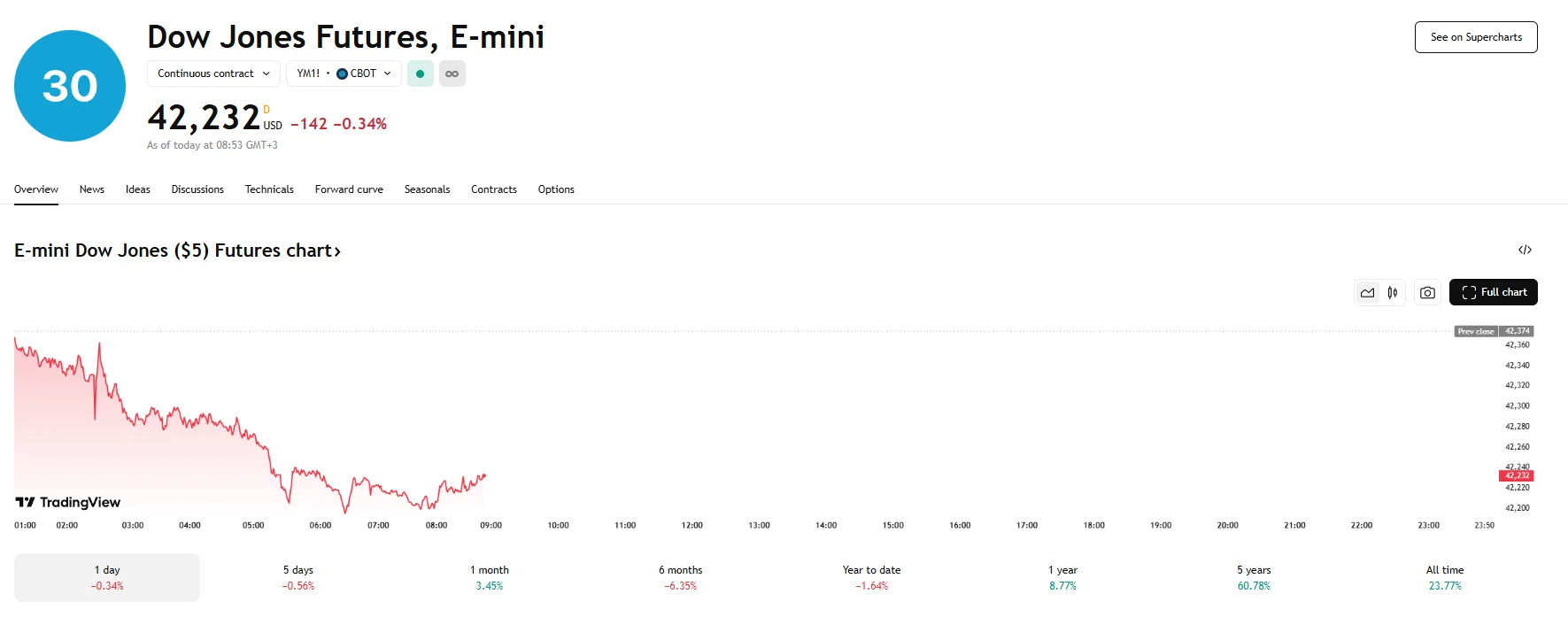Click the continuous futures infinity icon
Image resolution: width=1568 pixels, height=617 pixels.
coord(452,73)
